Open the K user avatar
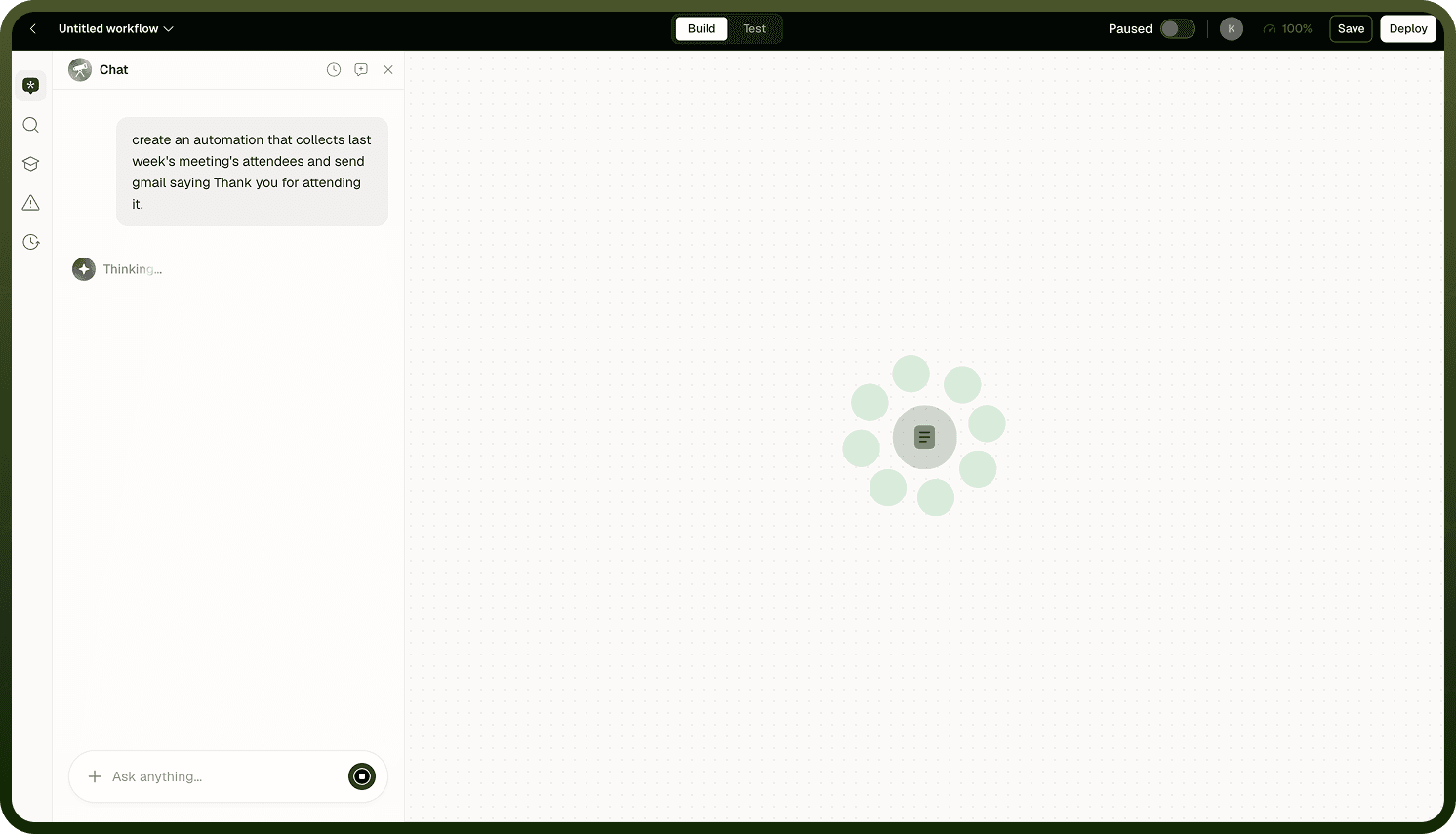Screen dimensions: 1456x834 tap(1232, 29)
